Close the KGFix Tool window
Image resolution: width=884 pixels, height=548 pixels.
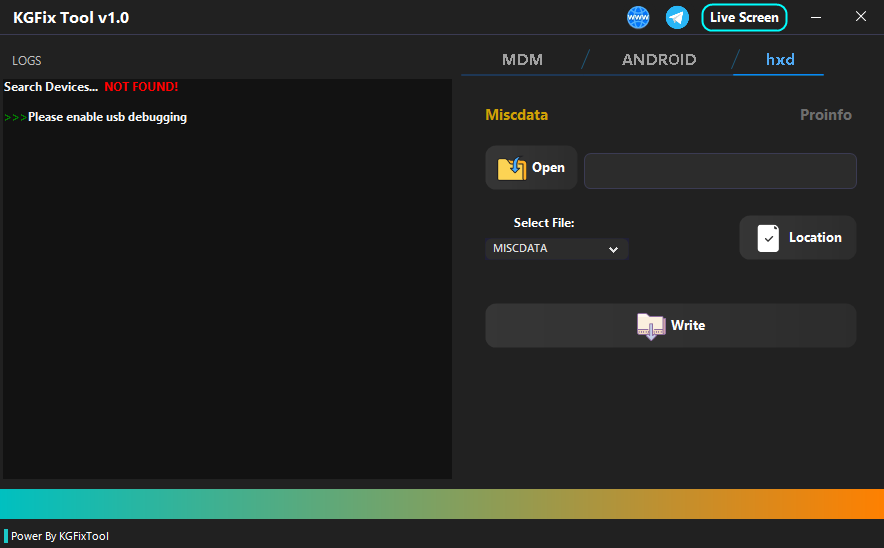tap(861, 17)
